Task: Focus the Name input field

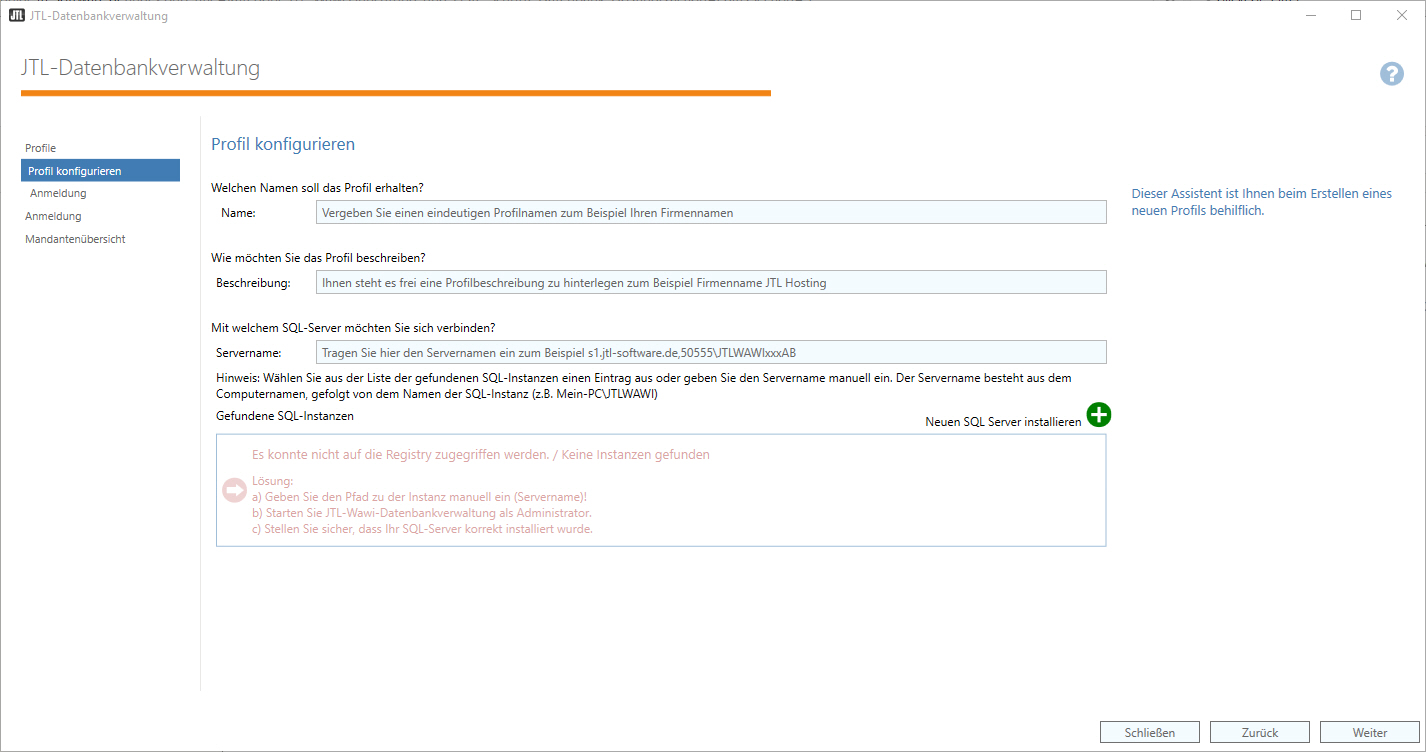Action: [711, 212]
